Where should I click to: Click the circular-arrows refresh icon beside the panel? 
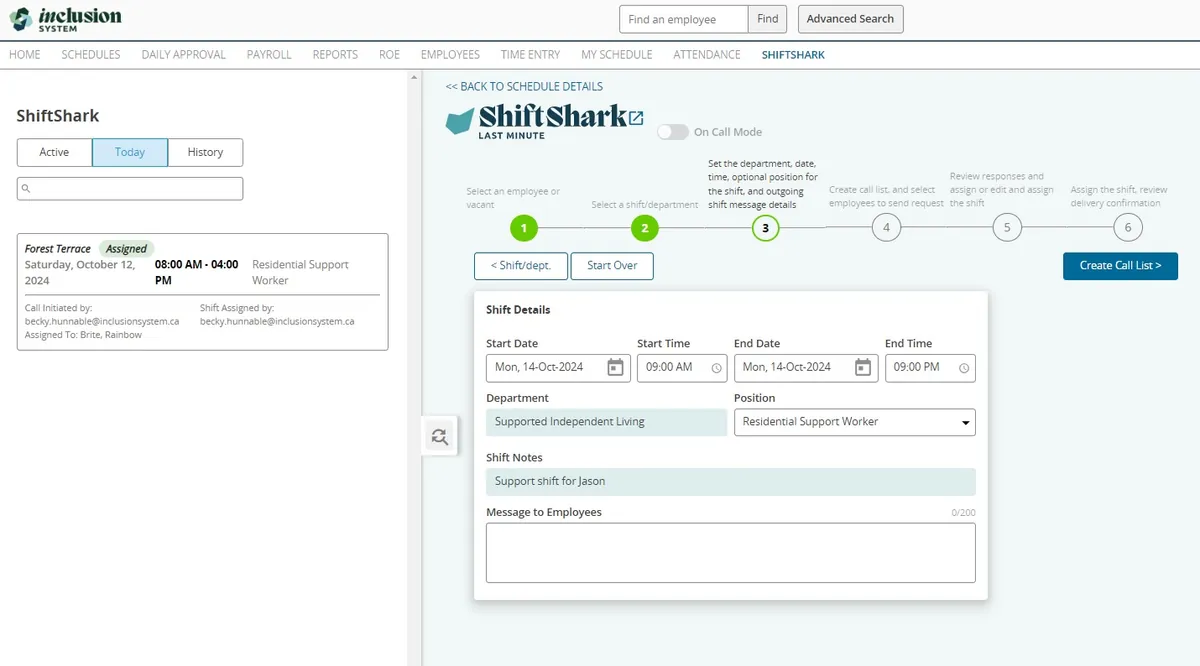click(439, 436)
